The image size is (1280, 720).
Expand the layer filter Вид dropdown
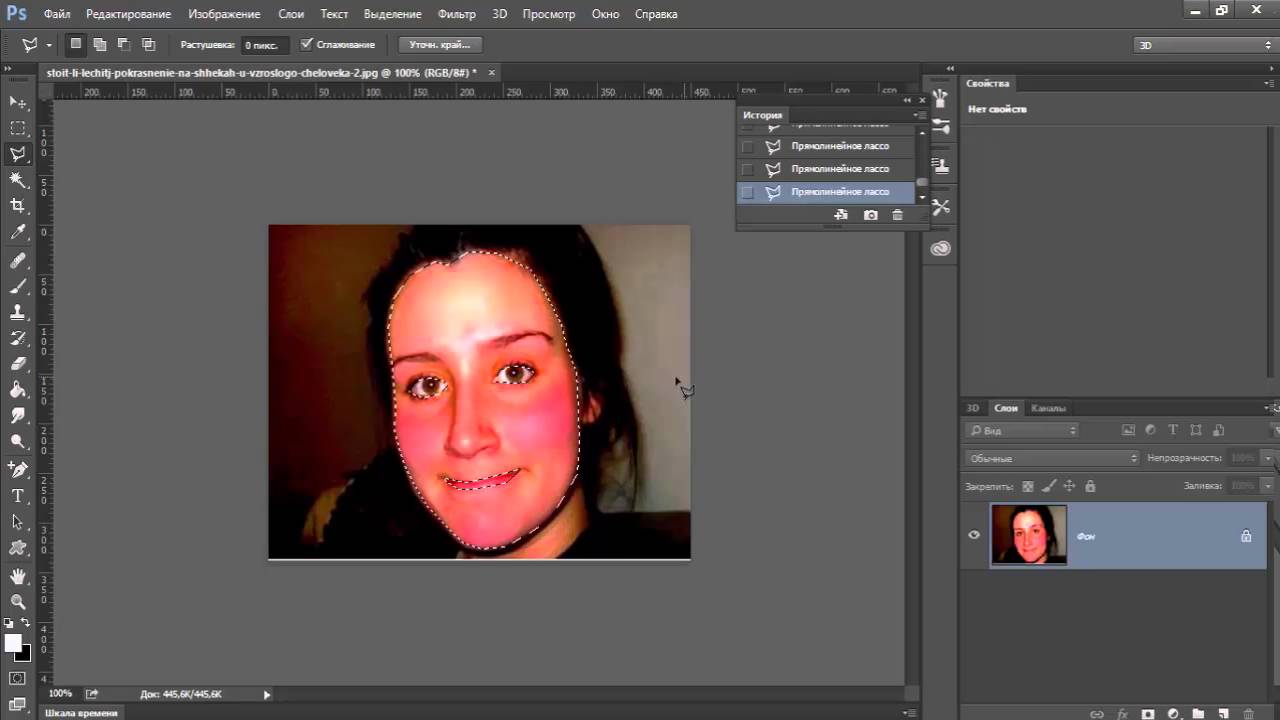(1022, 430)
